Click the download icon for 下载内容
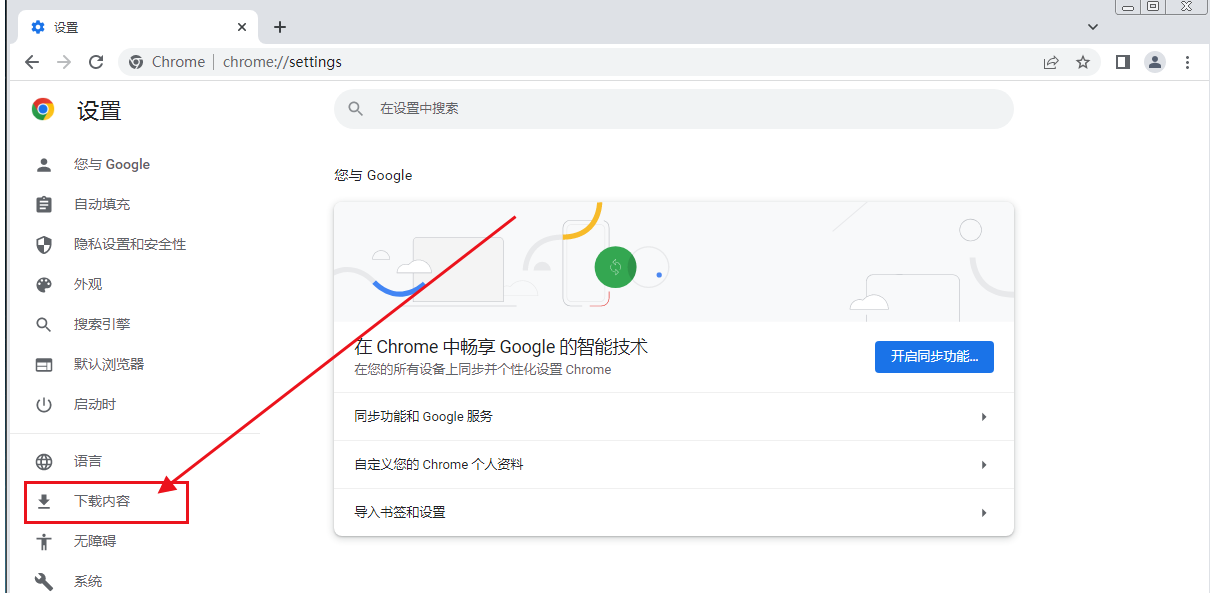1210x593 pixels. tap(43, 501)
